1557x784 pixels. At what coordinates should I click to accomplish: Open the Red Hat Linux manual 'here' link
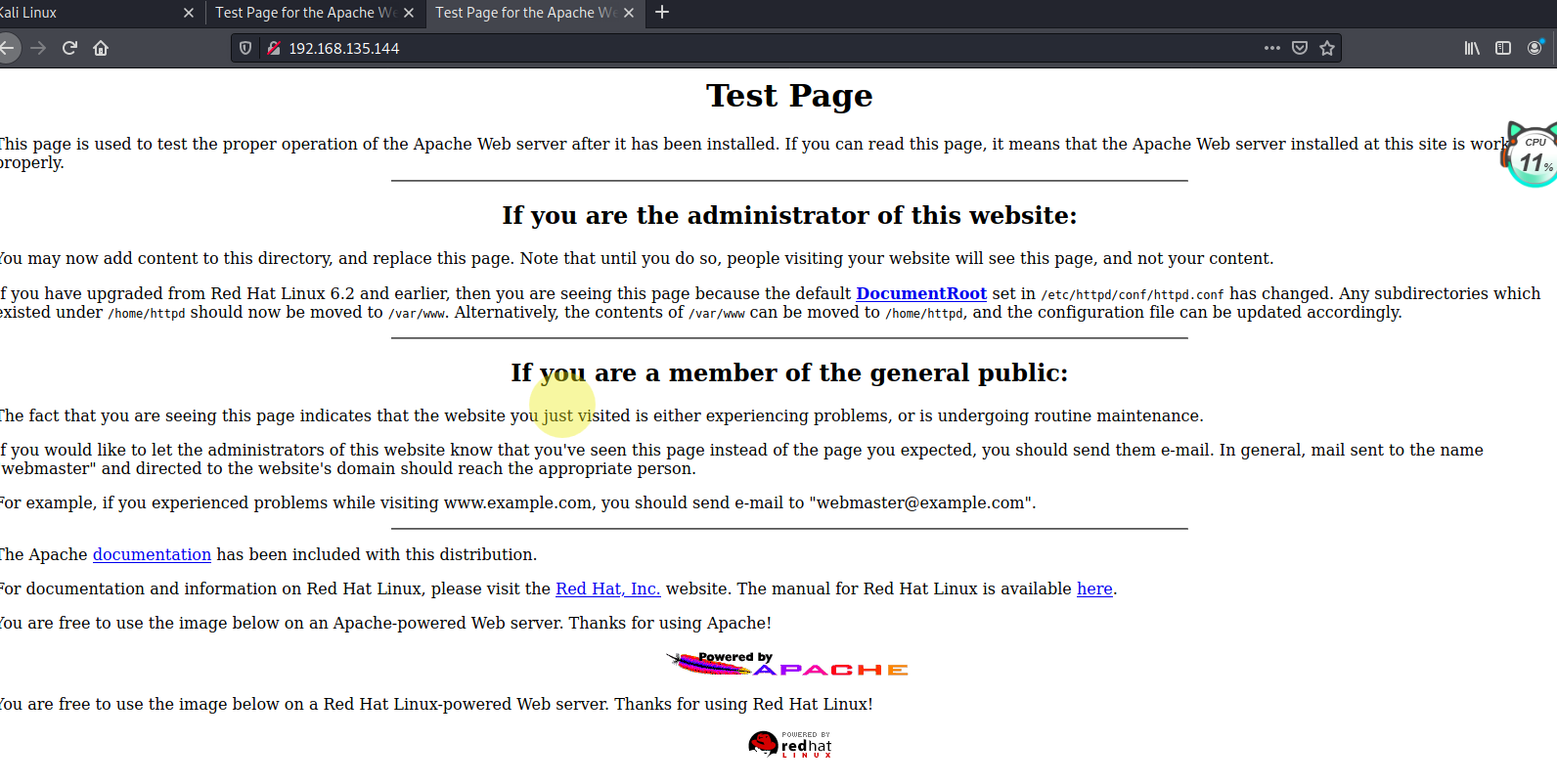click(x=1094, y=588)
